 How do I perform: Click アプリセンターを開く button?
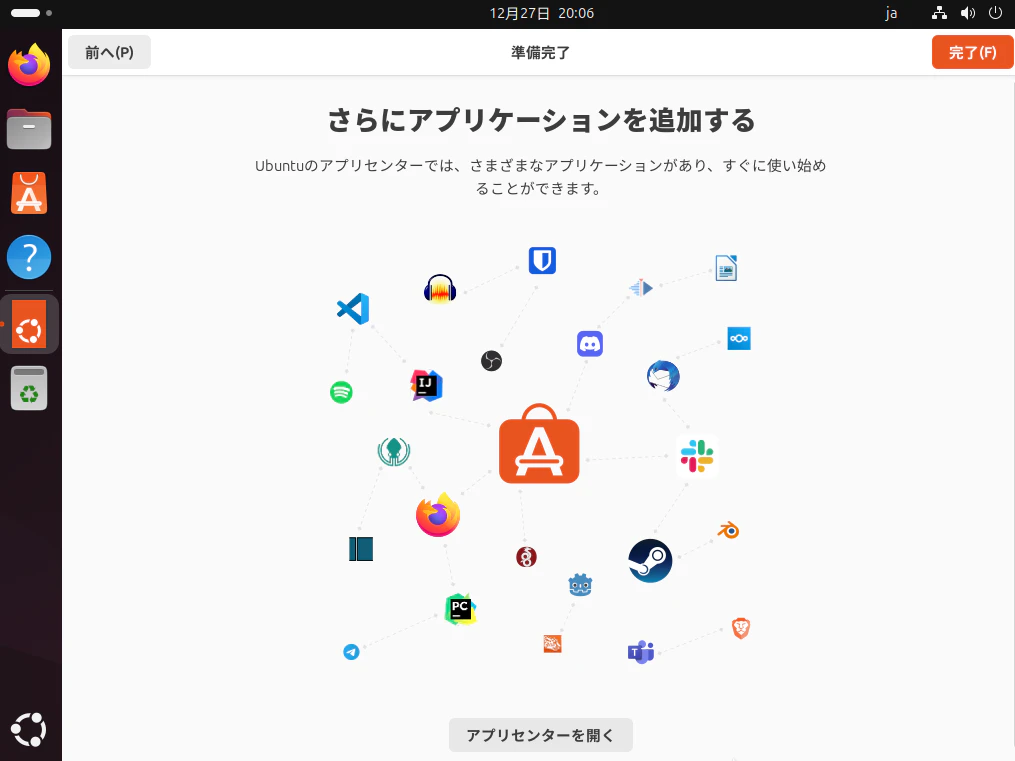coord(541,735)
